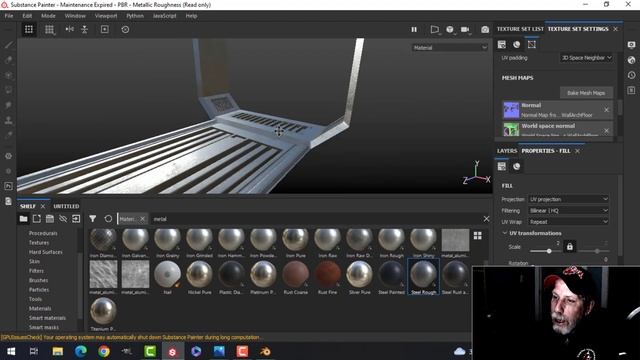
Task: Remove the Normal mesh map
Action: point(606,110)
